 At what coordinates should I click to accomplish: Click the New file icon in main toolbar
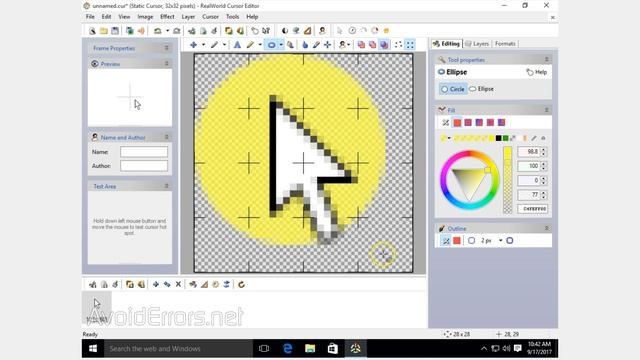pyautogui.click(x=92, y=31)
